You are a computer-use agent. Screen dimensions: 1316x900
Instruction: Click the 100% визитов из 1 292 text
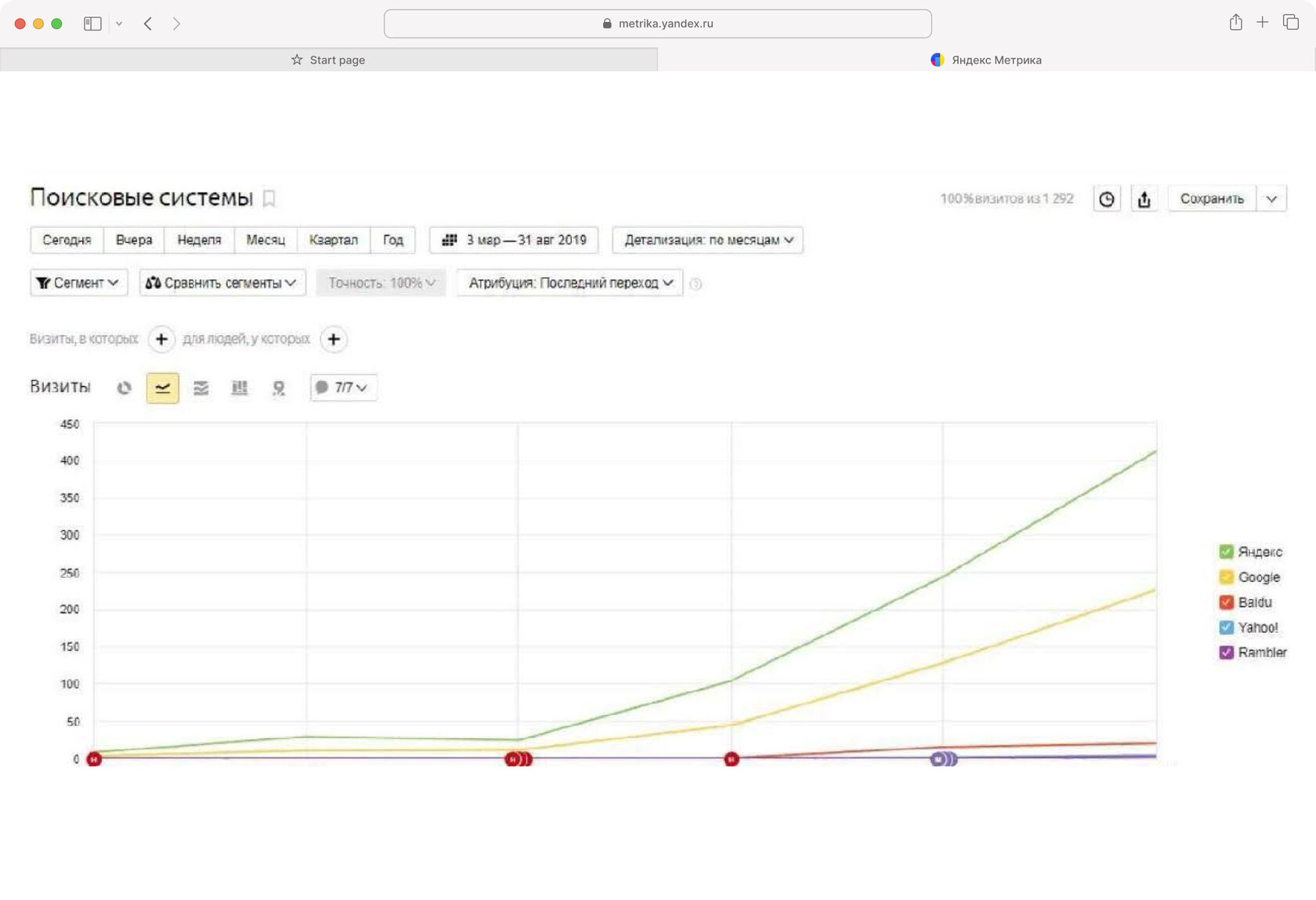(1007, 199)
